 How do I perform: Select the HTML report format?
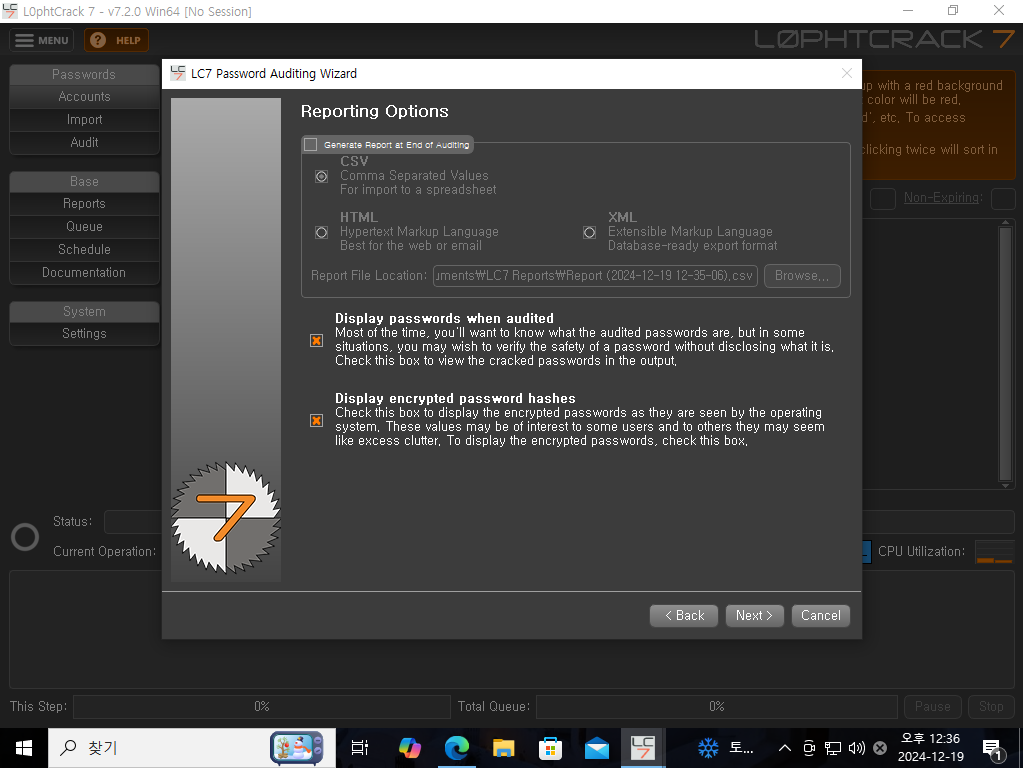[322, 232]
